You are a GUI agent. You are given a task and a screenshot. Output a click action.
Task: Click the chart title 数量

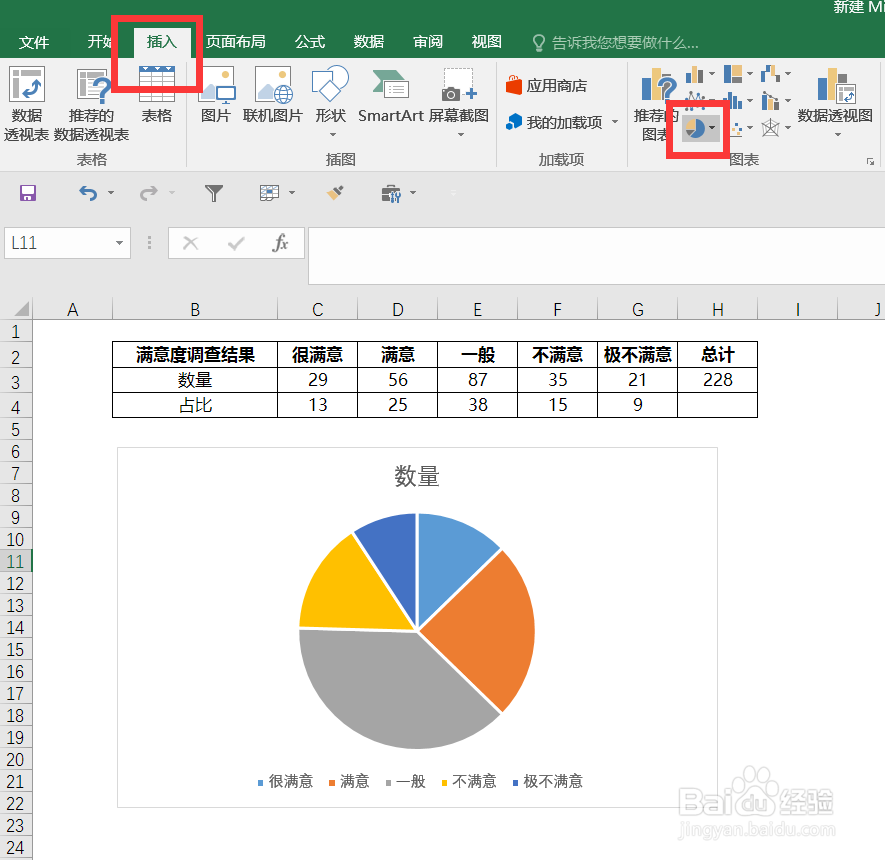(417, 476)
